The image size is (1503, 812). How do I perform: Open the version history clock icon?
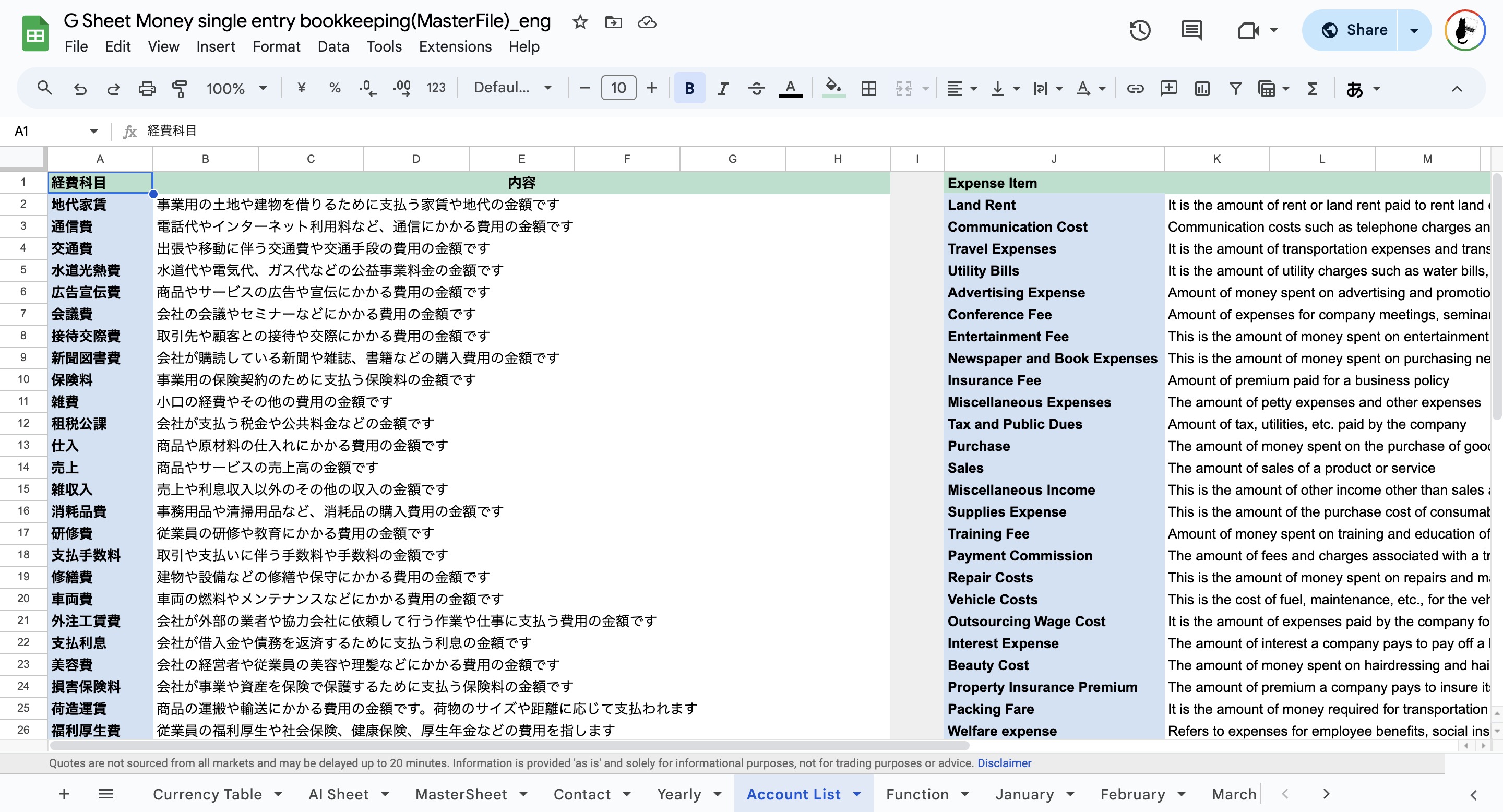tap(1139, 30)
